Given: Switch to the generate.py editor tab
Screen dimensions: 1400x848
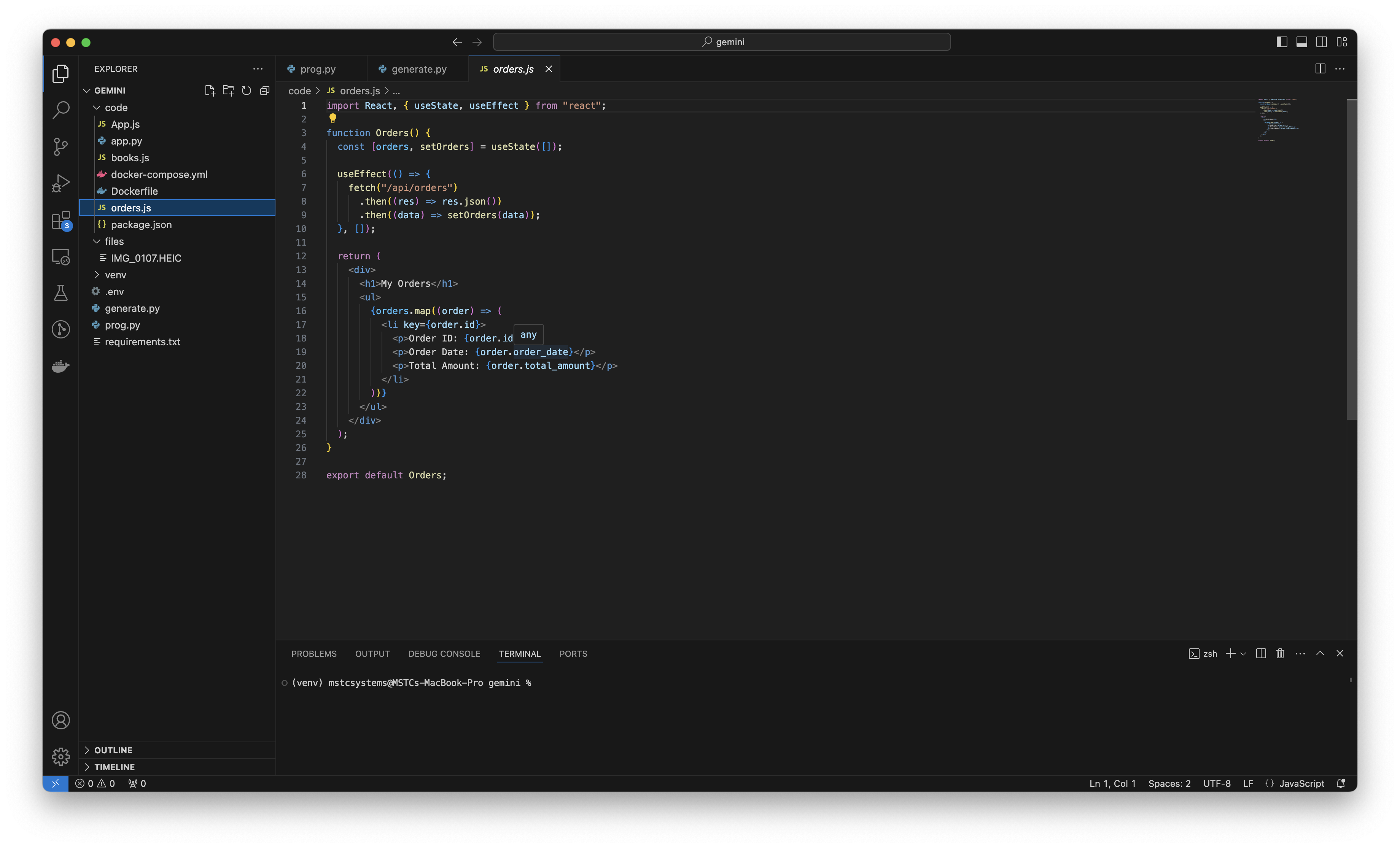Looking at the screenshot, I should point(418,69).
